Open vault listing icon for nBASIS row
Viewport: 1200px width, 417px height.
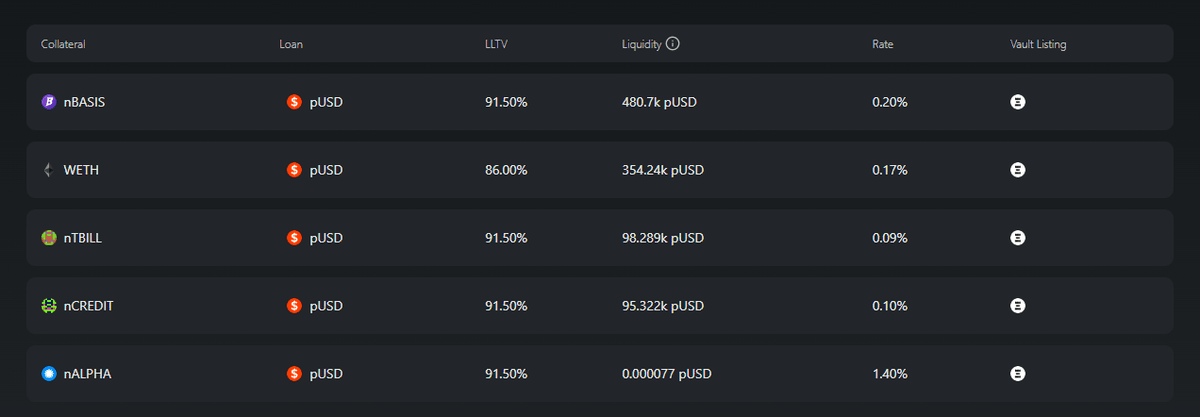coord(1018,102)
